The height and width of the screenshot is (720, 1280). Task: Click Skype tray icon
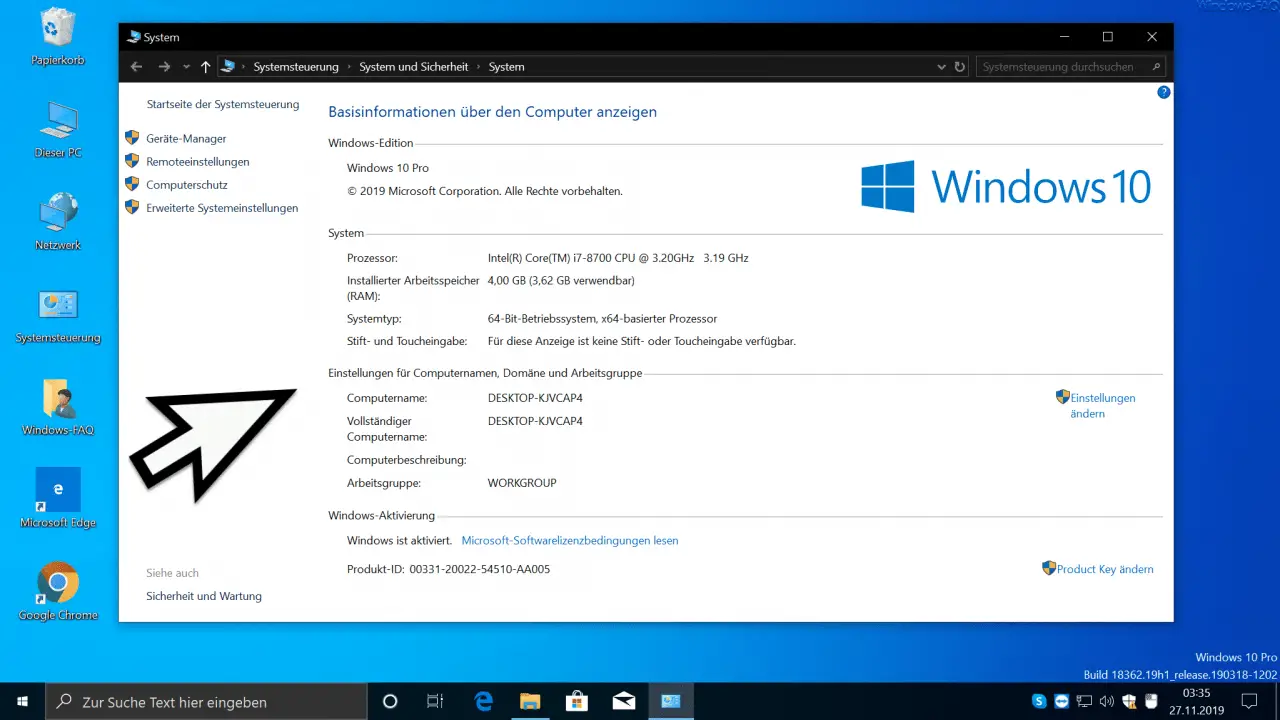point(1039,701)
